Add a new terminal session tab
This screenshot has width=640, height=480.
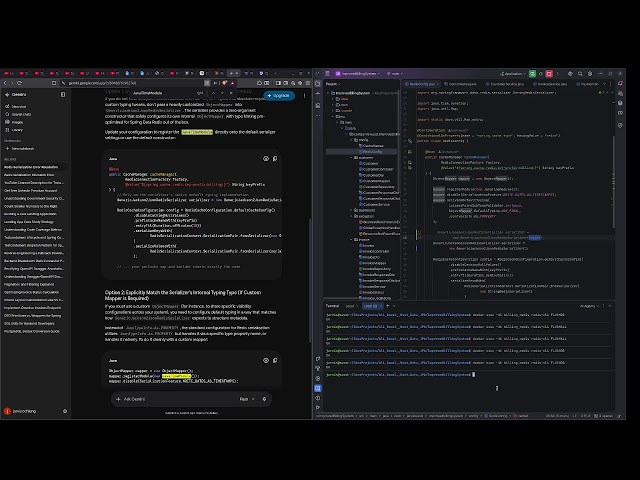[x=388, y=306]
